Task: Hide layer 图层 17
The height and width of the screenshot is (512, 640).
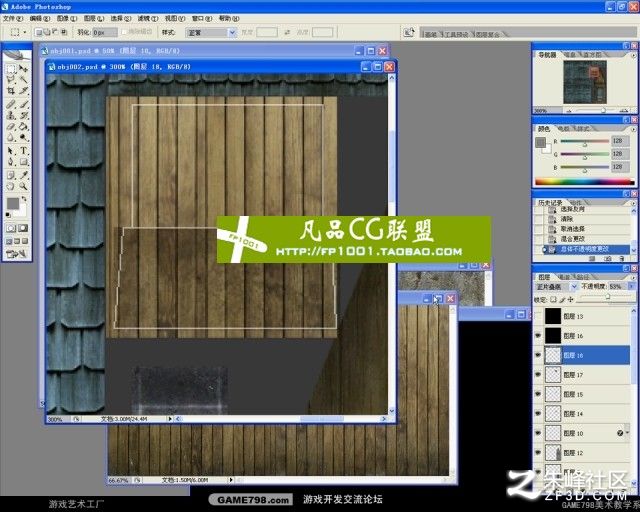Action: (538, 374)
